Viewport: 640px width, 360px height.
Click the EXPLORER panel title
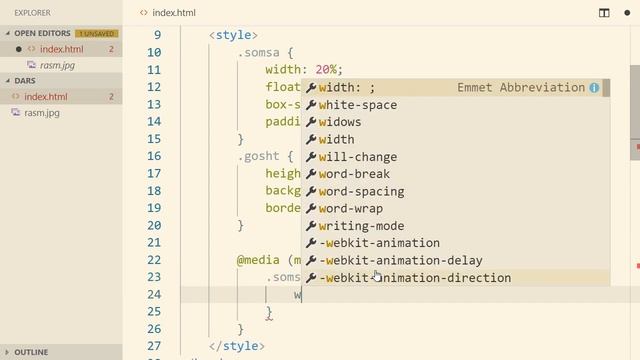32,13
